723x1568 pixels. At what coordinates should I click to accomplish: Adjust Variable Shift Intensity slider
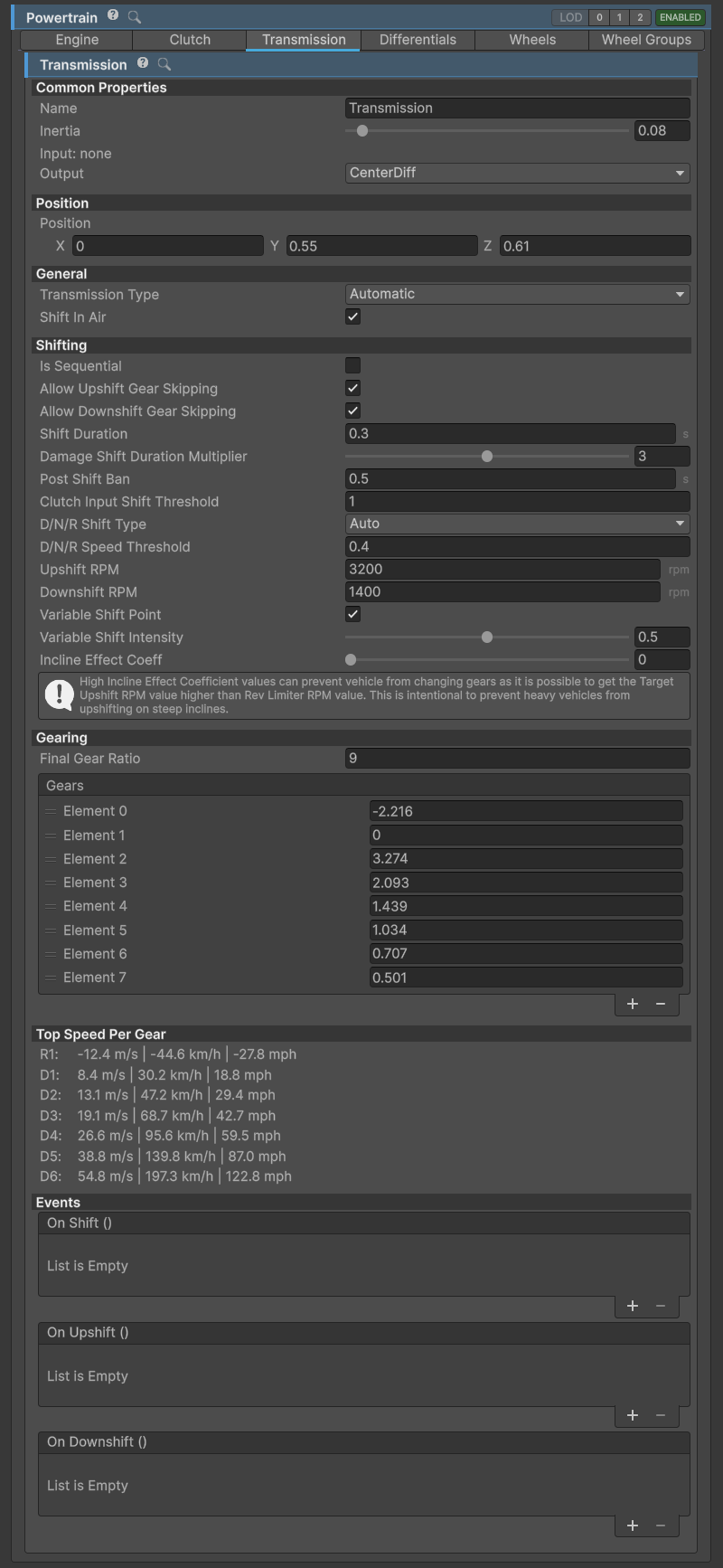coord(487,637)
